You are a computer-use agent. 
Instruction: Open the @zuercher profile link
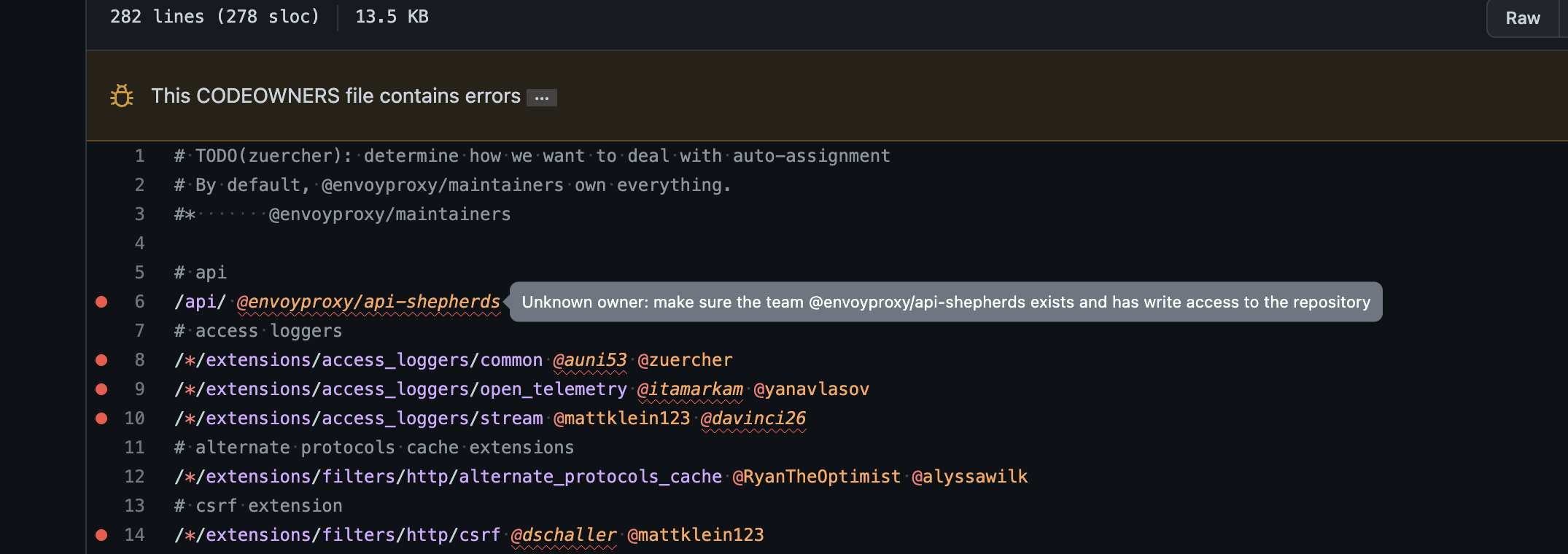tap(686, 359)
